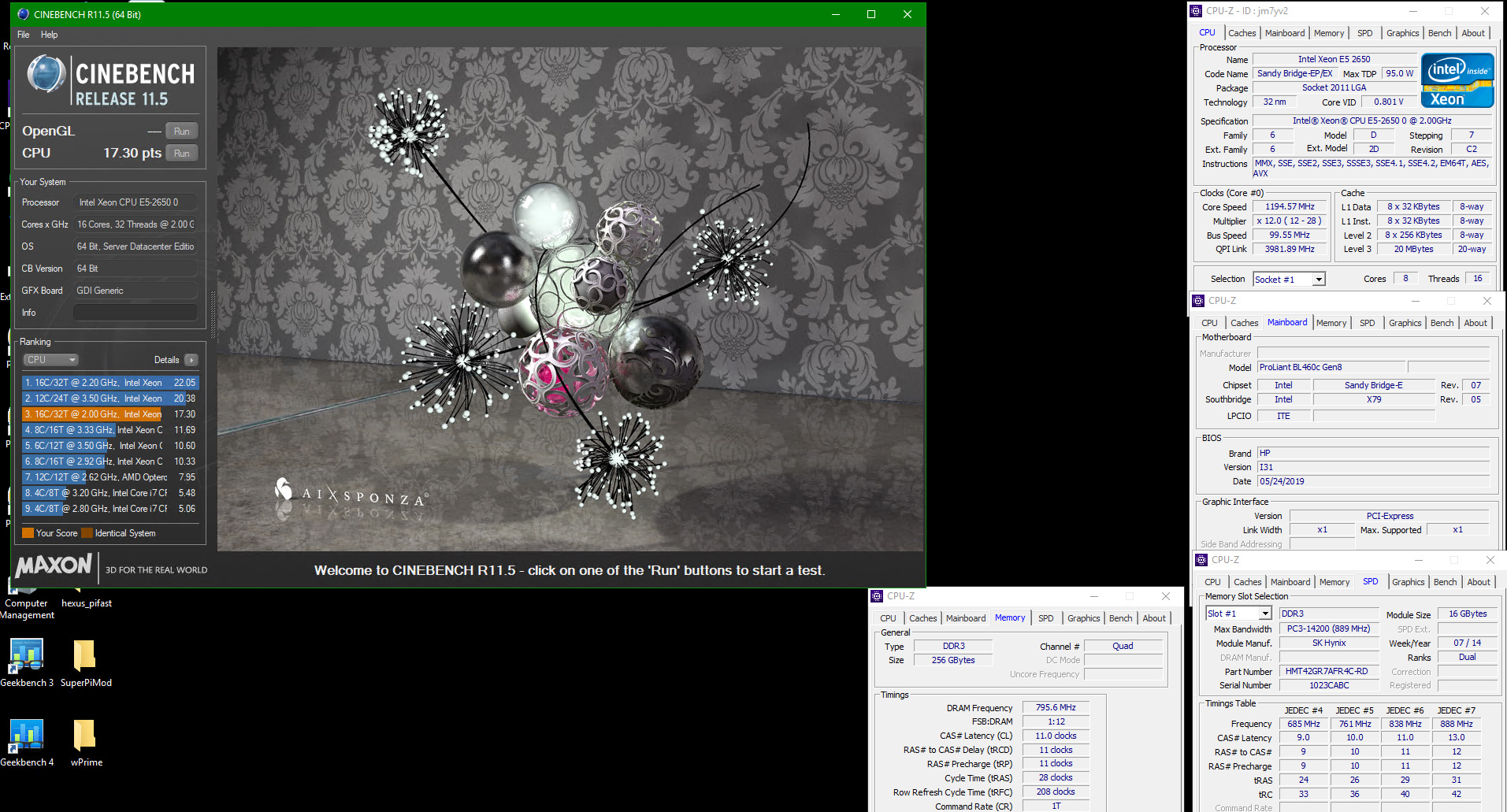This screenshot has width=1507, height=812.
Task: Select CPU tab in SPD CPU-Z window
Action: (x=1212, y=582)
